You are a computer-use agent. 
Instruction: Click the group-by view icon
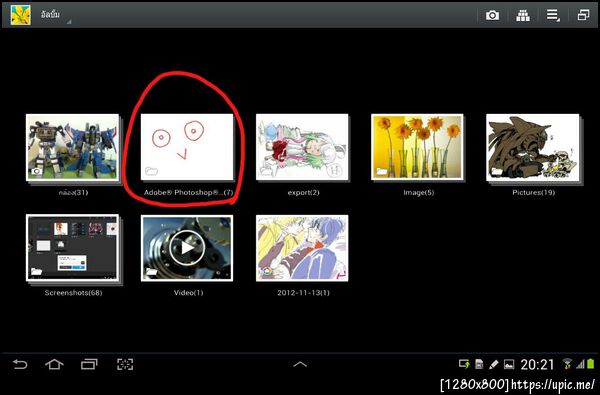point(523,15)
